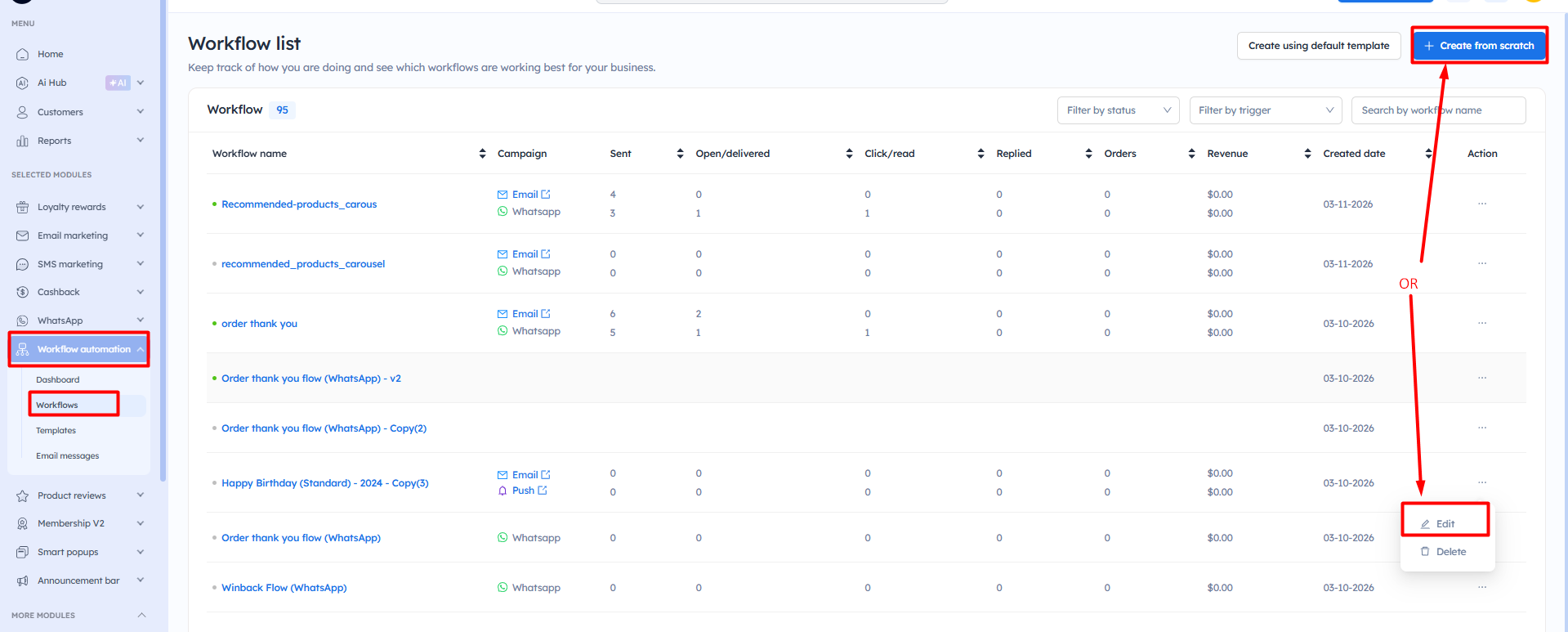Sort table by Workflow name

click(482, 154)
